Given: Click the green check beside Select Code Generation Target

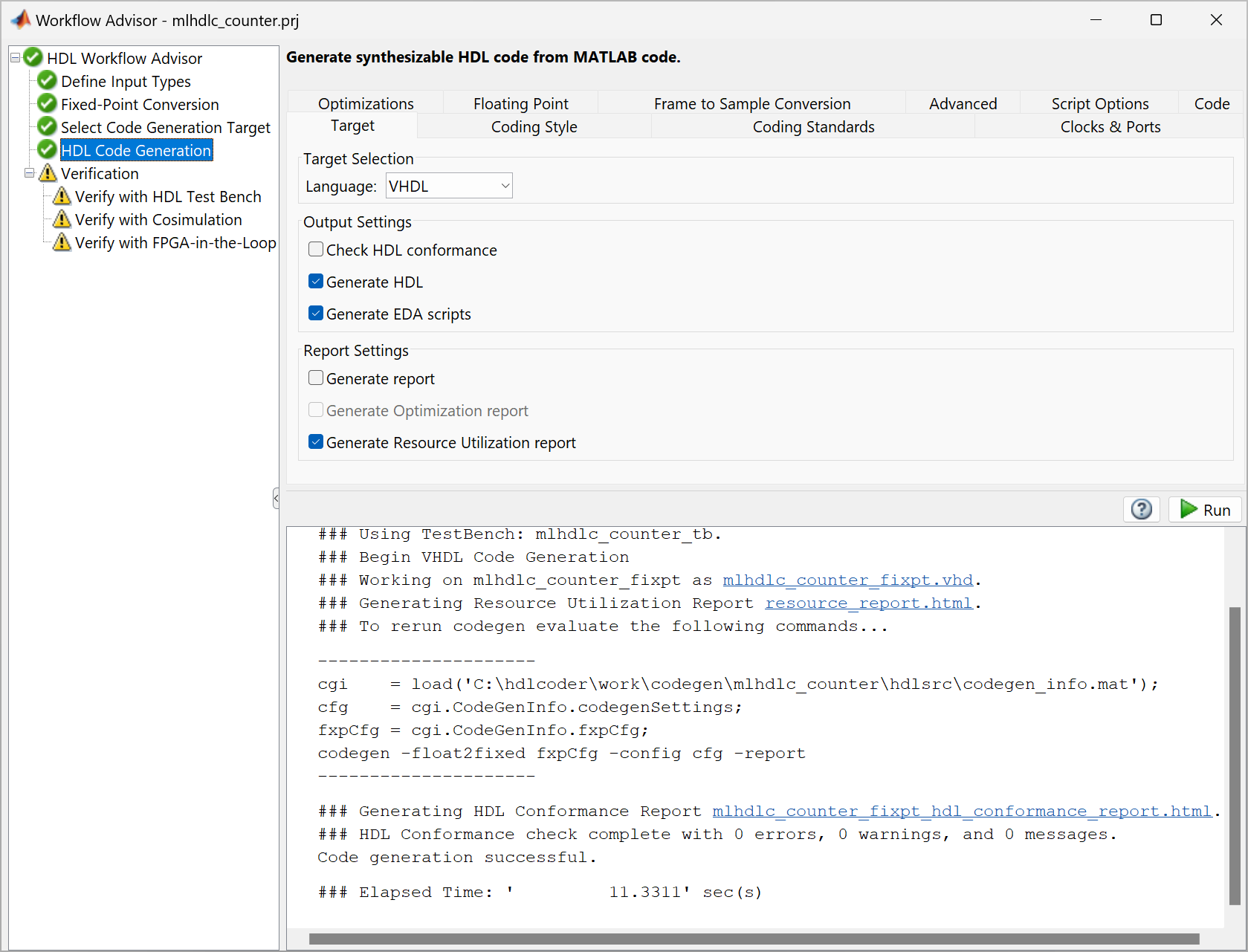Looking at the screenshot, I should tap(46, 127).
